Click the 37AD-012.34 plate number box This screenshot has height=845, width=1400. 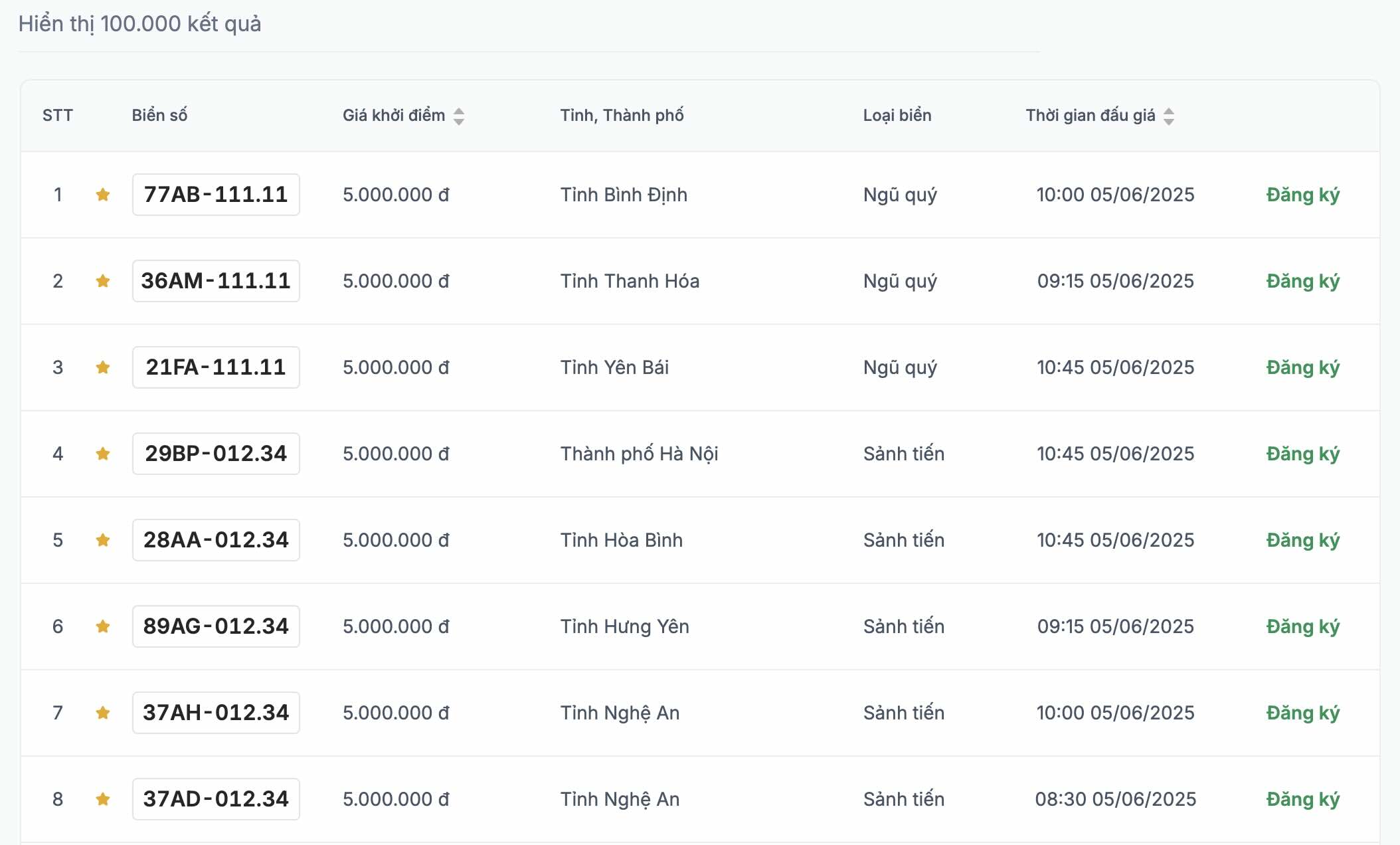pos(216,799)
